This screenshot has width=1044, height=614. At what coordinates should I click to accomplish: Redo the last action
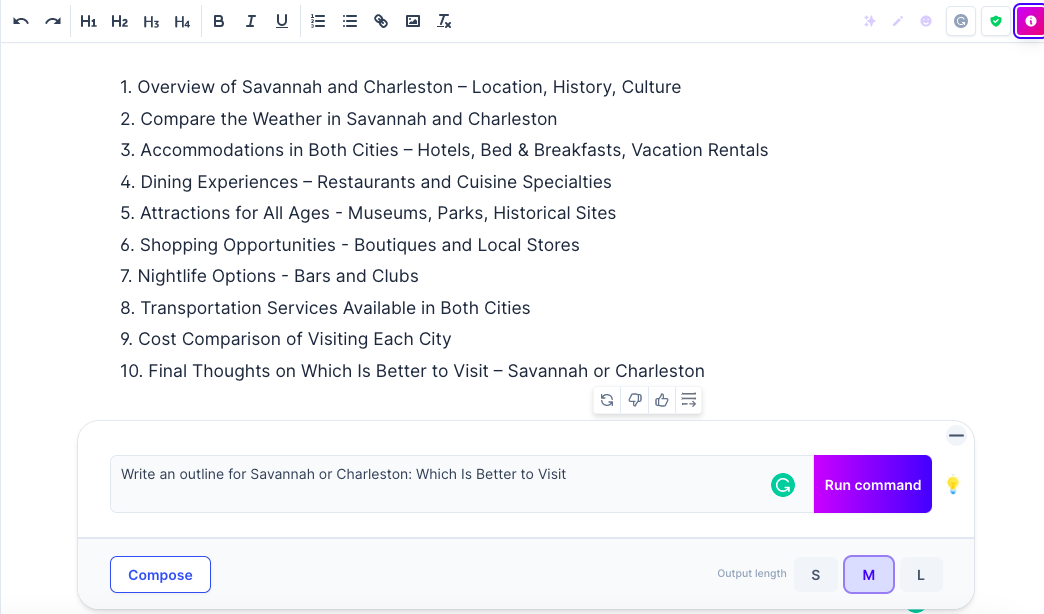tap(53, 21)
